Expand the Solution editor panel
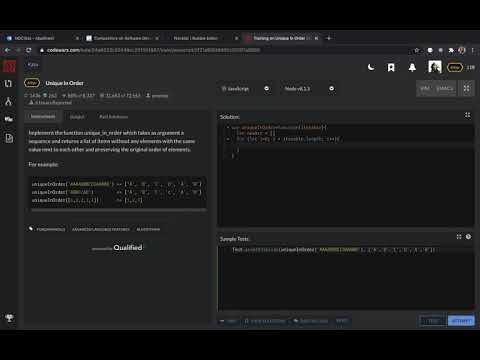Image resolution: width=480 pixels, height=360 pixels. pos(468,115)
